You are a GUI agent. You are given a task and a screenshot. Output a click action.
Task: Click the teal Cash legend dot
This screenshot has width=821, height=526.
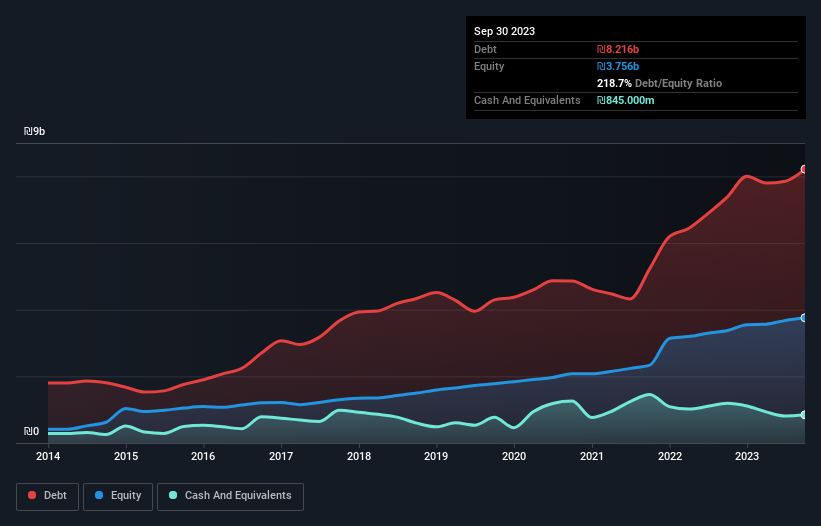pyautogui.click(x=173, y=495)
